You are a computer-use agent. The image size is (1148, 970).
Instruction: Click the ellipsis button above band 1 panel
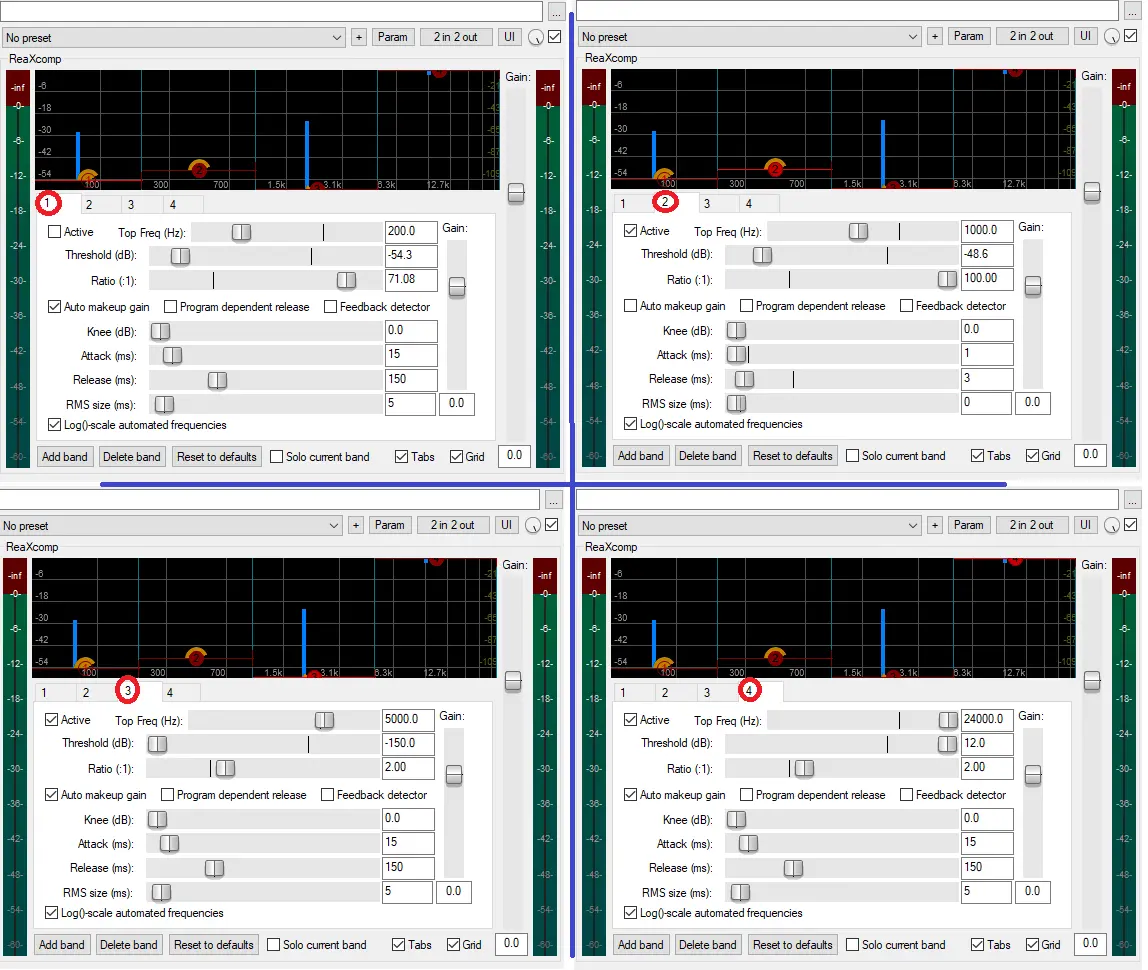pos(557,12)
